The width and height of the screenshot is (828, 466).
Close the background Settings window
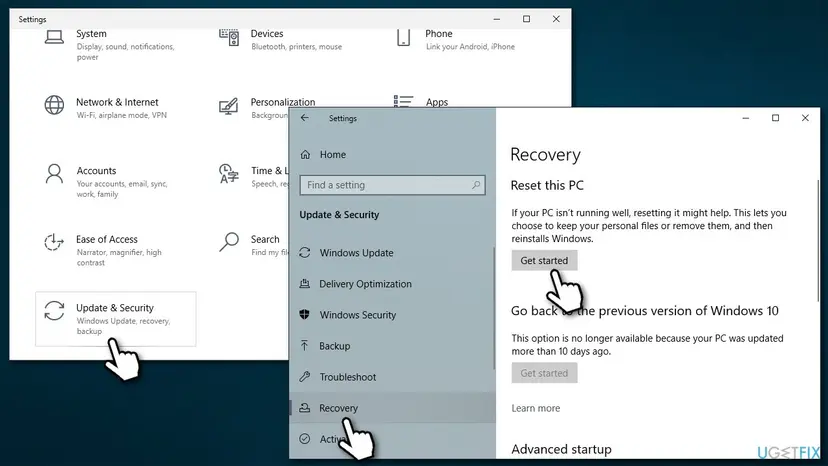[x=556, y=19]
